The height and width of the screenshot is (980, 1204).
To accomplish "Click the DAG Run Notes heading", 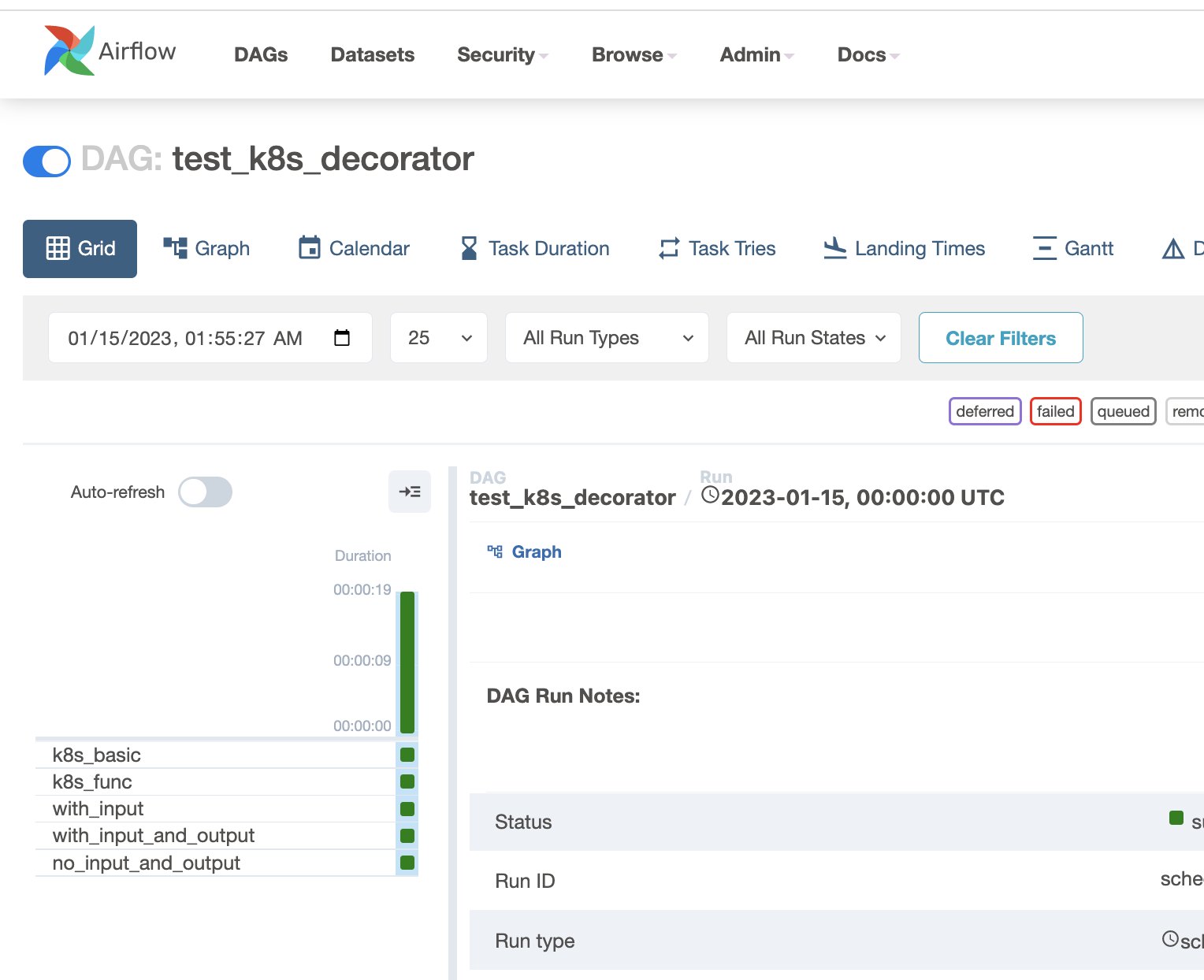I will tap(563, 696).
